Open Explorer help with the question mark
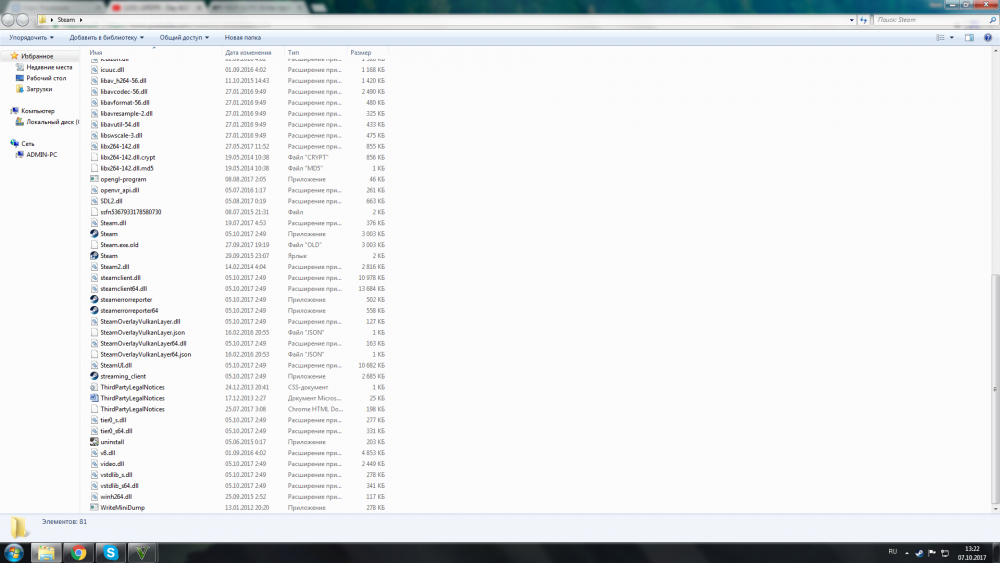Image resolution: width=1000 pixels, height=563 pixels. pyautogui.click(x=988, y=38)
